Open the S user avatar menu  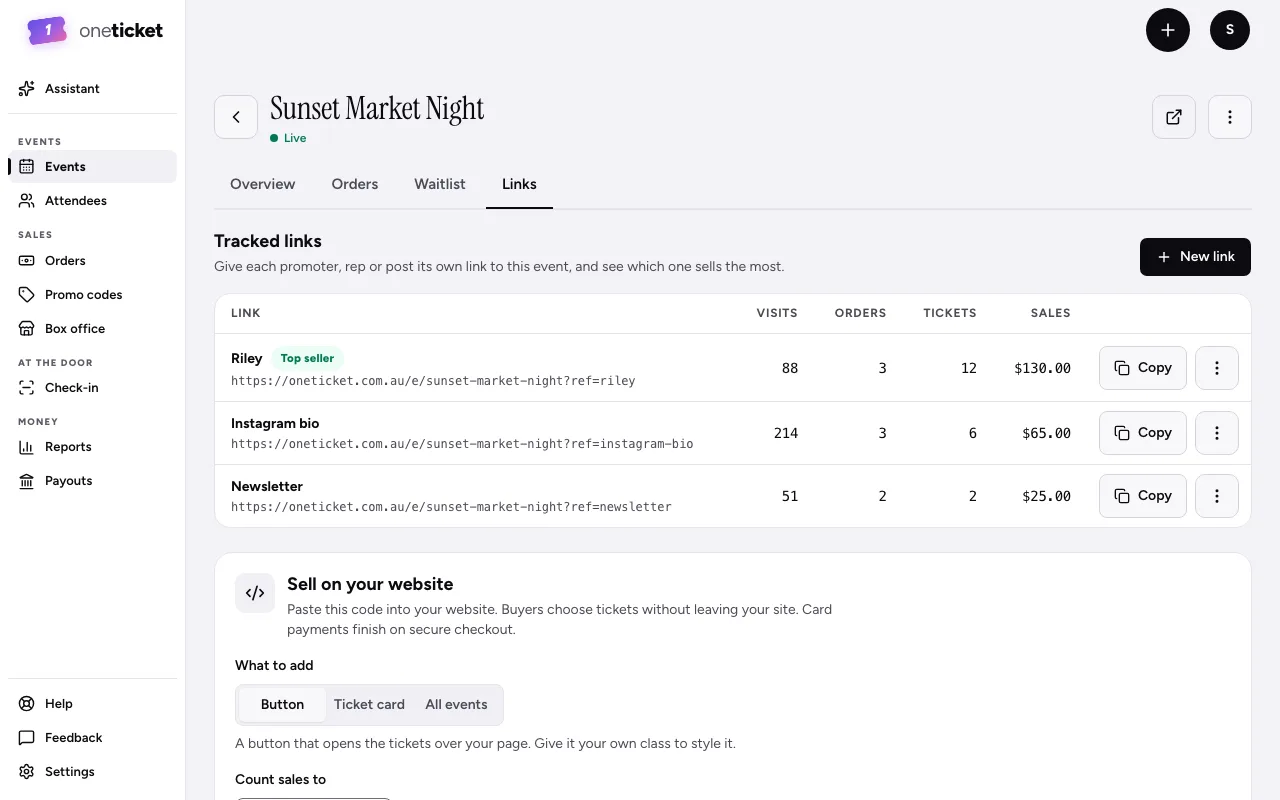pyautogui.click(x=1230, y=30)
